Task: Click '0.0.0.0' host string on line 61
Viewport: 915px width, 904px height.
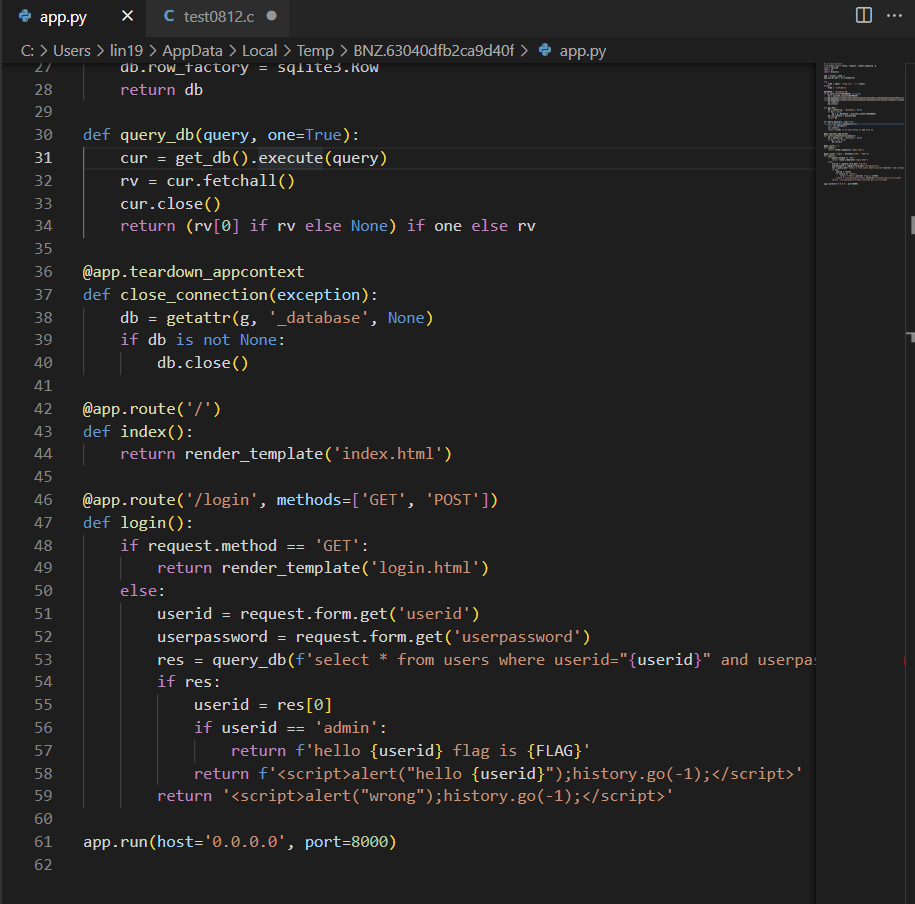Action: 245,842
